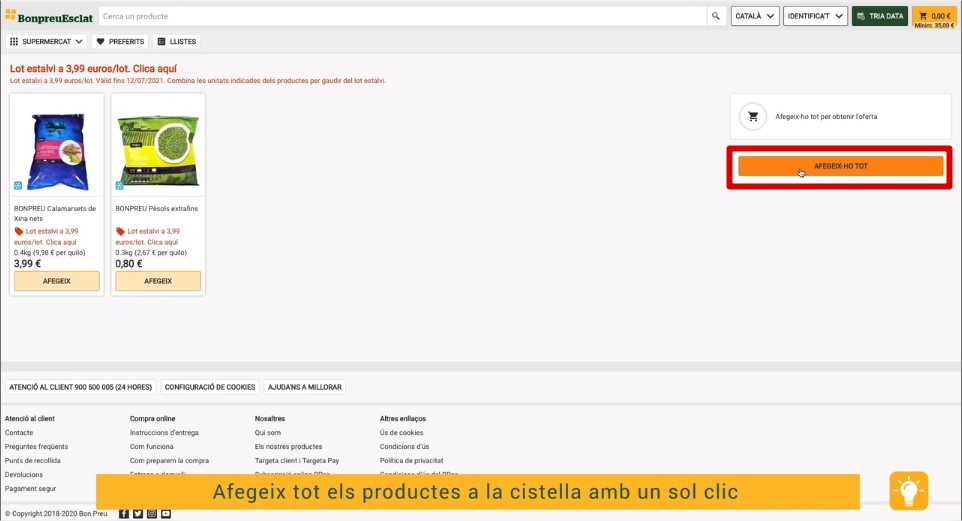Image resolution: width=962 pixels, height=521 pixels.
Task: Open the Calamarsets de Xina product image
Action: [57, 150]
